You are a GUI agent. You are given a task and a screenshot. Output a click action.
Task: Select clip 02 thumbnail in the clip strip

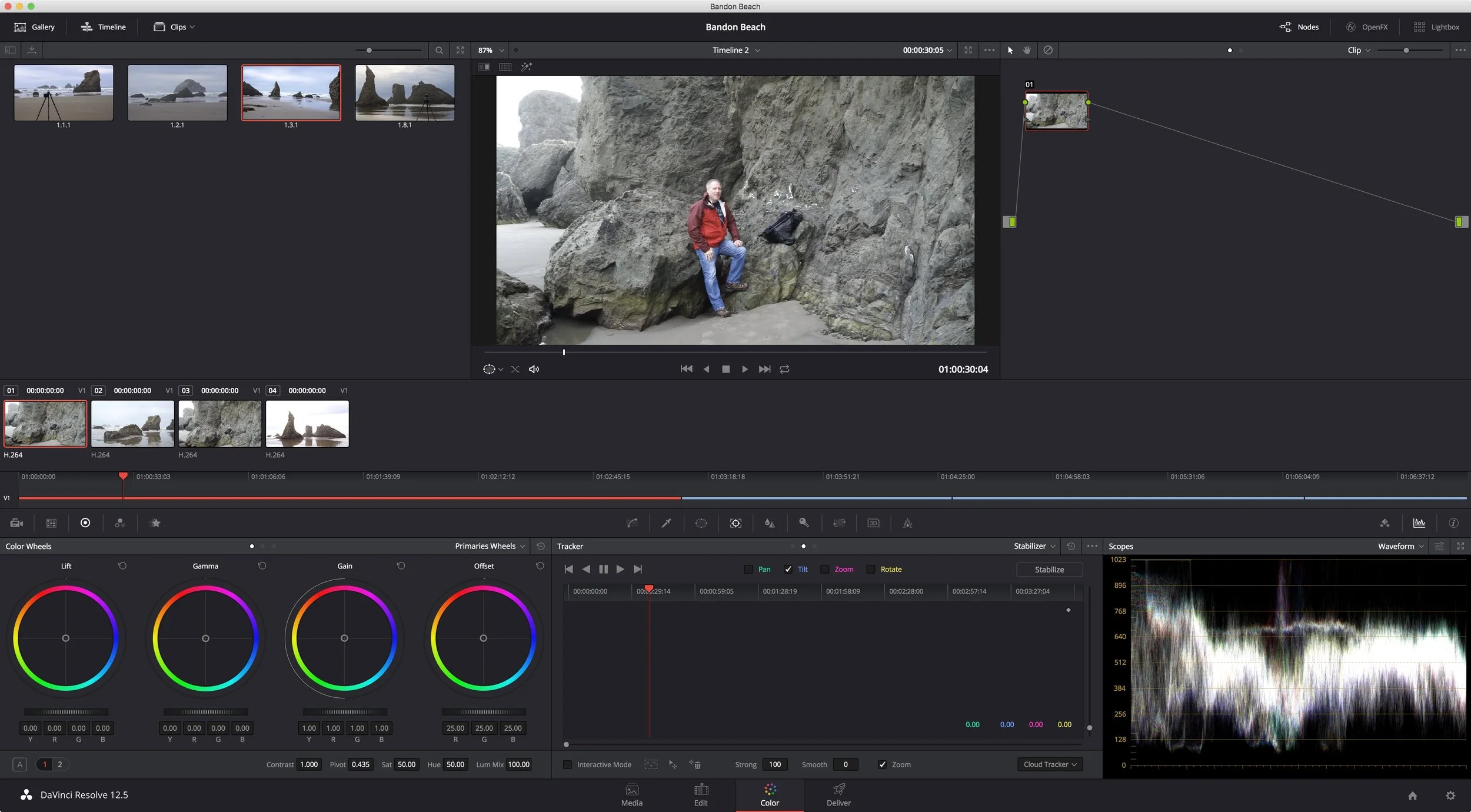132,424
